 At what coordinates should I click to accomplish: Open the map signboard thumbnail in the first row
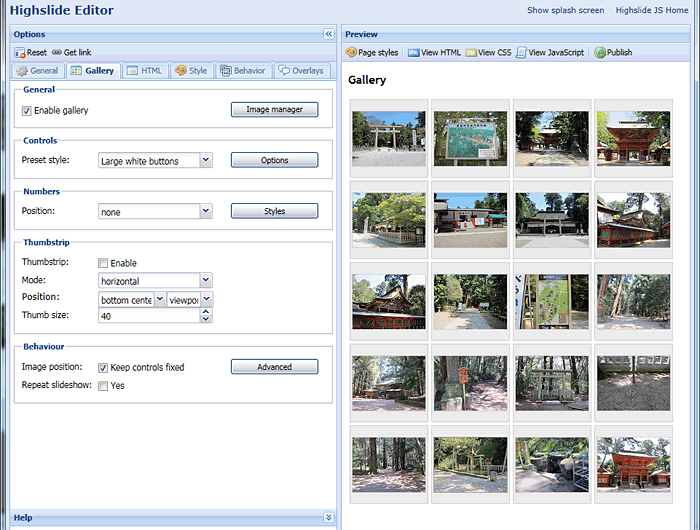click(471, 138)
